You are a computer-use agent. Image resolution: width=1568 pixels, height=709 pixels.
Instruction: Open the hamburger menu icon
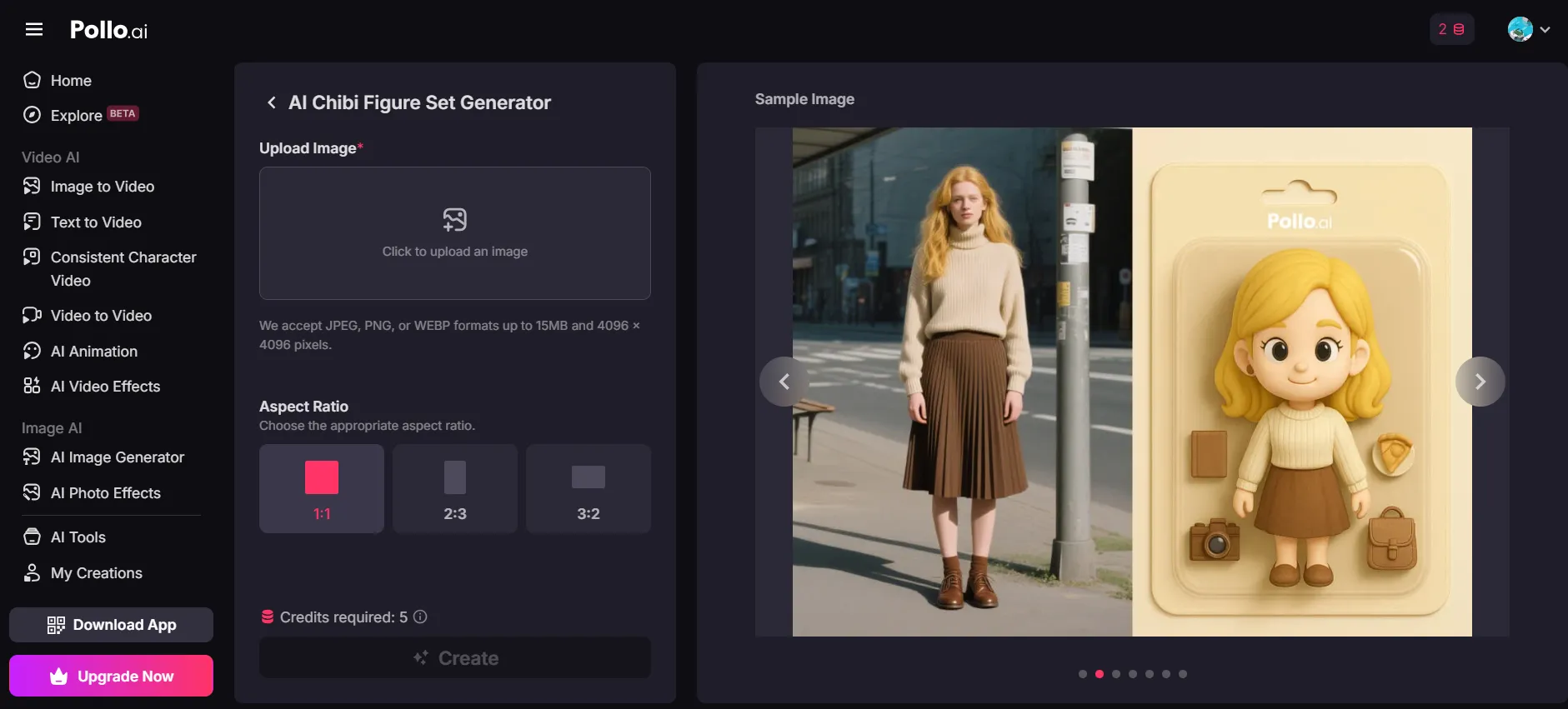34,30
